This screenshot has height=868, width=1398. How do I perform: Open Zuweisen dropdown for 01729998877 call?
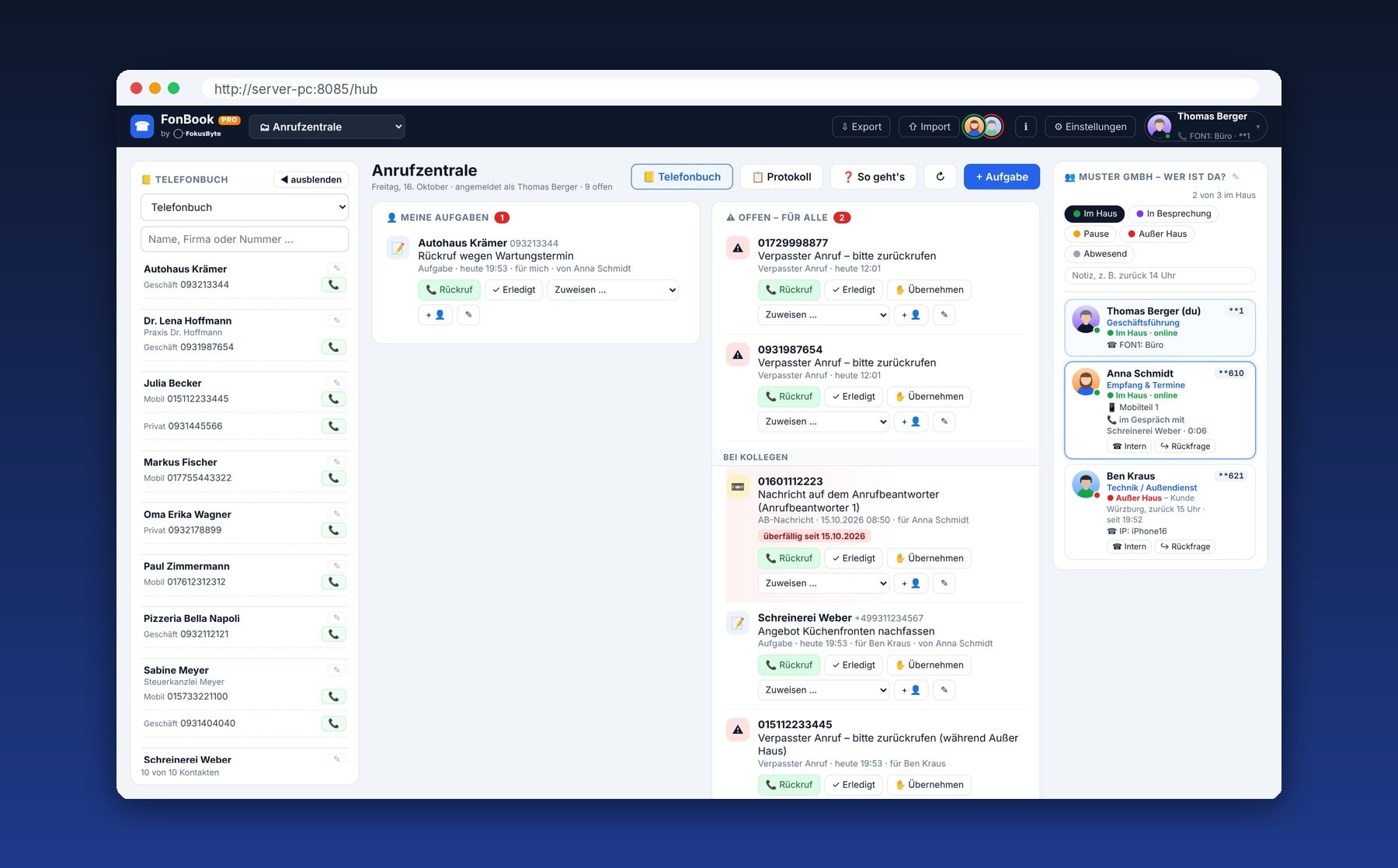[823, 314]
